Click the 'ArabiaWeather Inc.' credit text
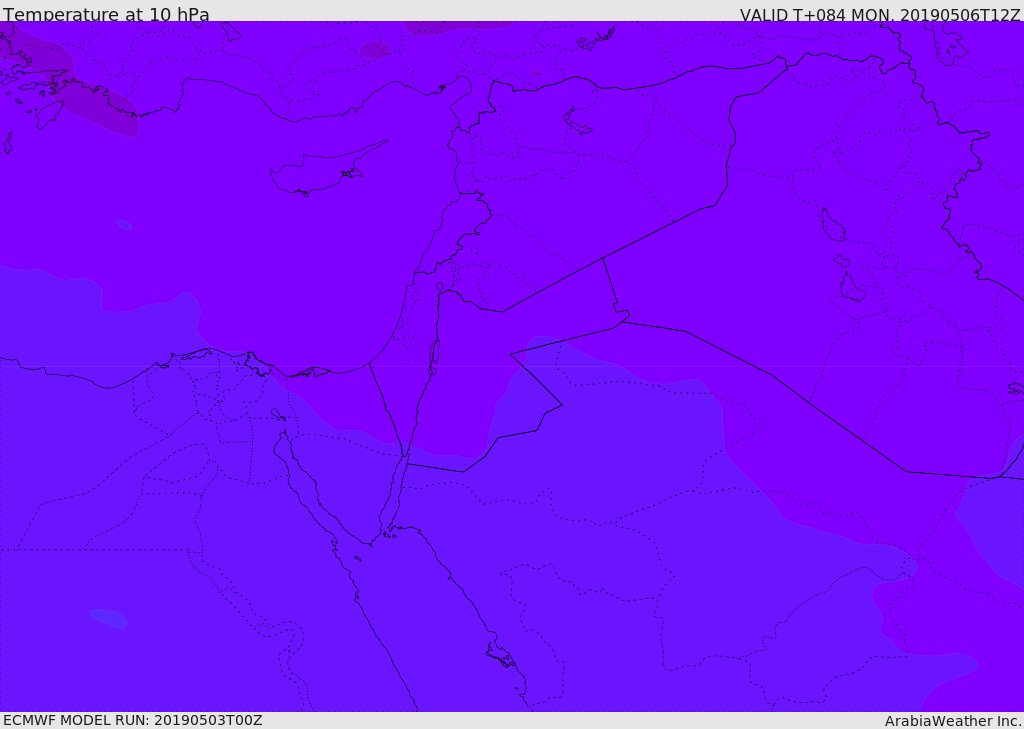The width and height of the screenshot is (1024, 729). click(953, 721)
